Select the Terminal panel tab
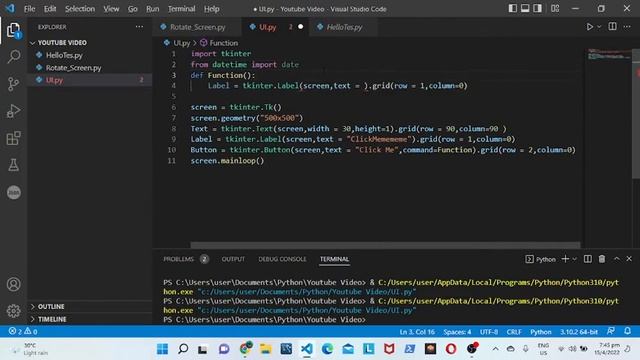This screenshot has height=360, width=640. point(334,259)
